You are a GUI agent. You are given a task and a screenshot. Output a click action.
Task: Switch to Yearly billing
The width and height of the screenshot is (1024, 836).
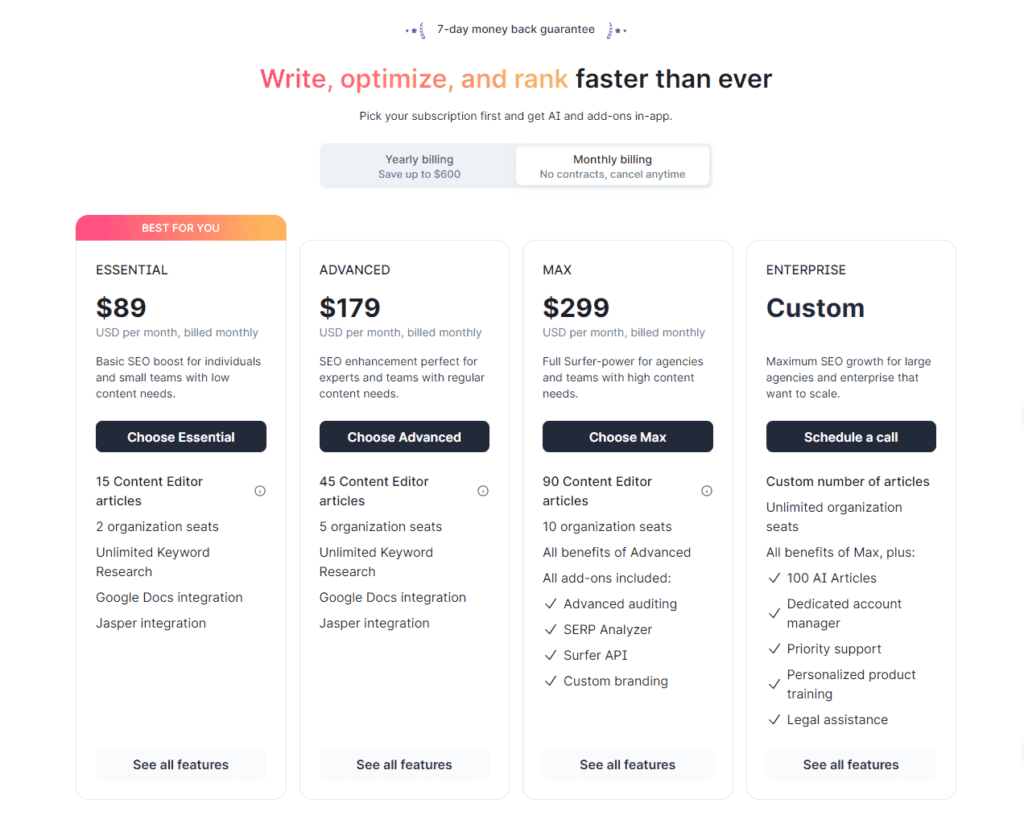(419, 165)
